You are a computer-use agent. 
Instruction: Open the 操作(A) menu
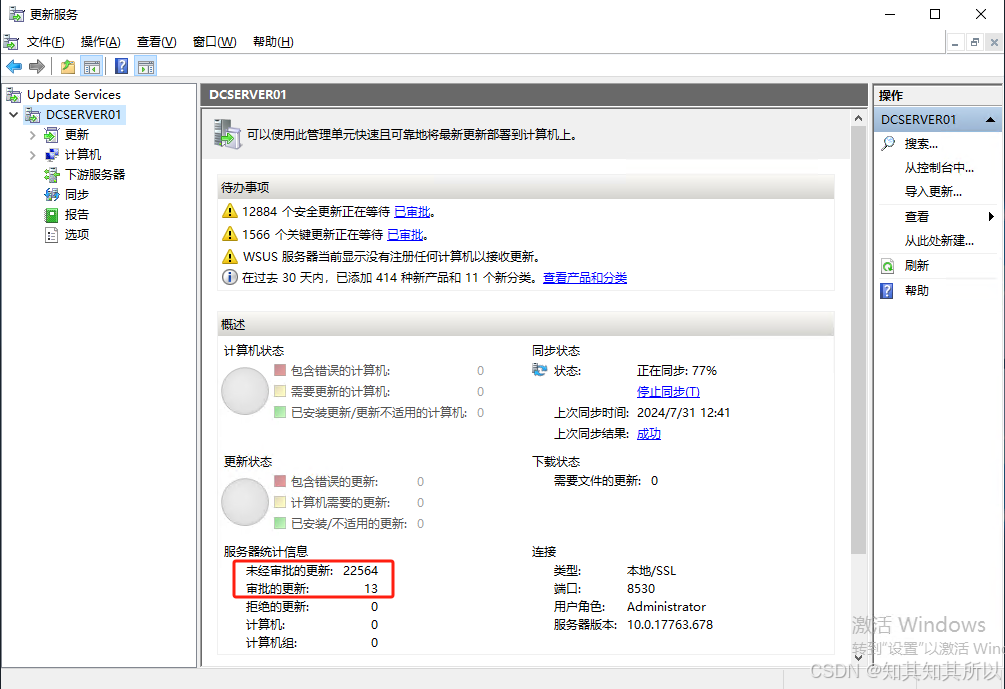click(x=101, y=42)
